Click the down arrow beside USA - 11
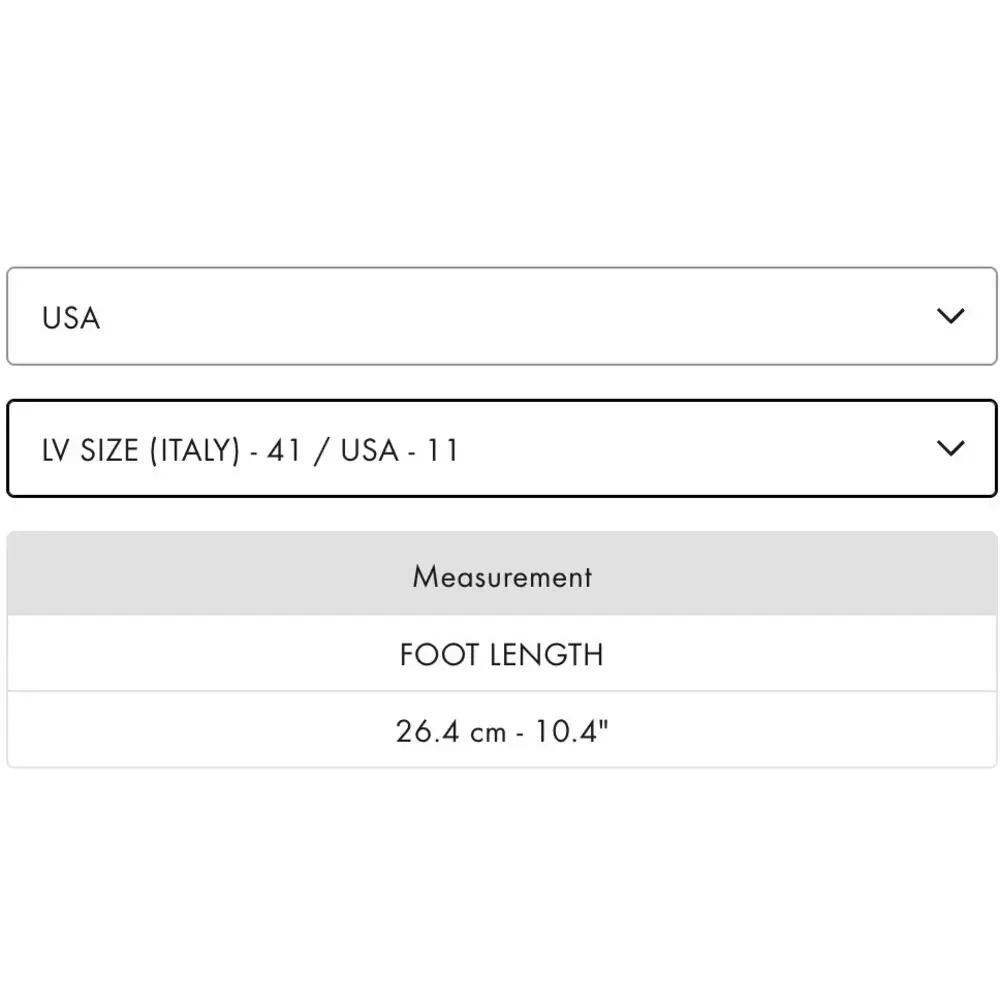This screenshot has height=1000, width=1000. pyautogui.click(x=950, y=448)
